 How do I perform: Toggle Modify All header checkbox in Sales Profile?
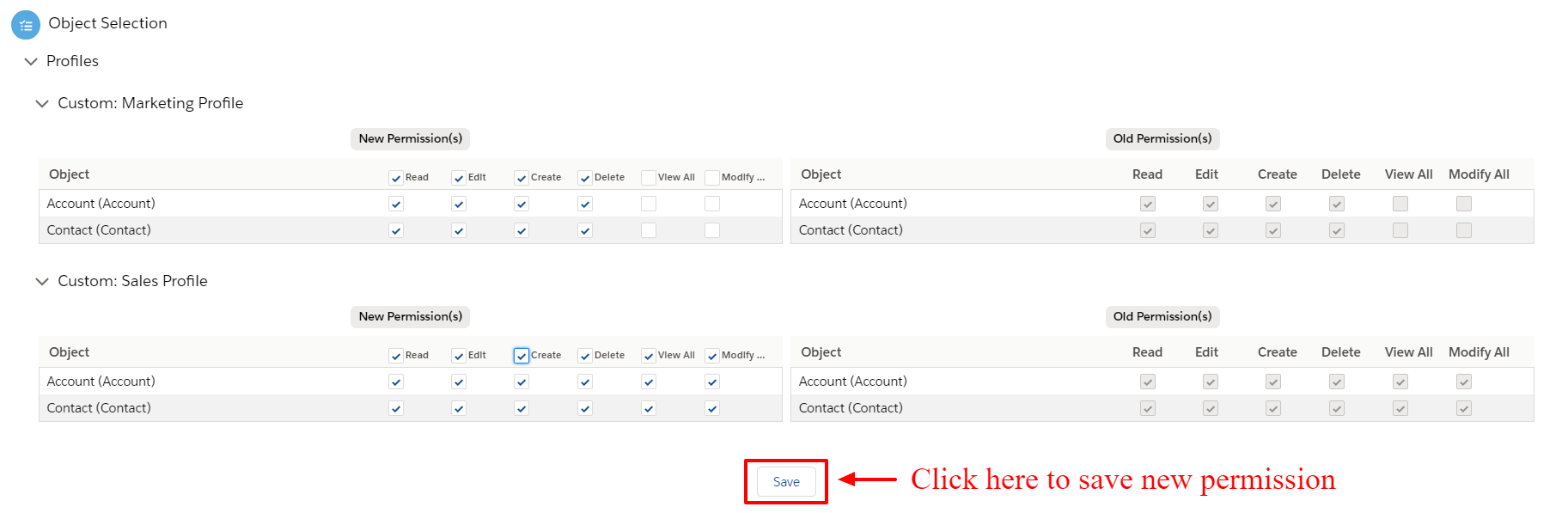712,356
